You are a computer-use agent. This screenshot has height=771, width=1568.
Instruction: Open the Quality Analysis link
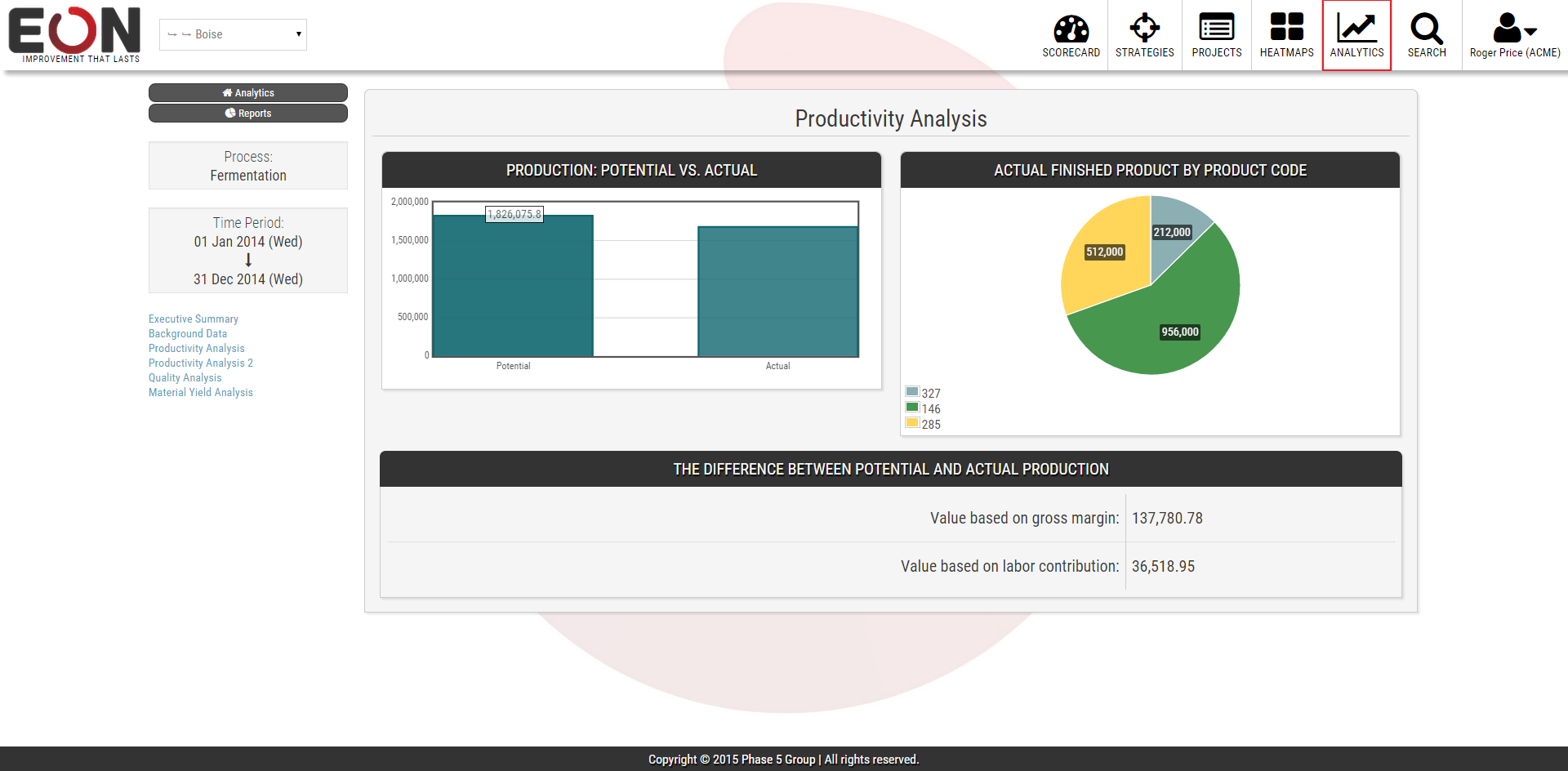click(185, 377)
